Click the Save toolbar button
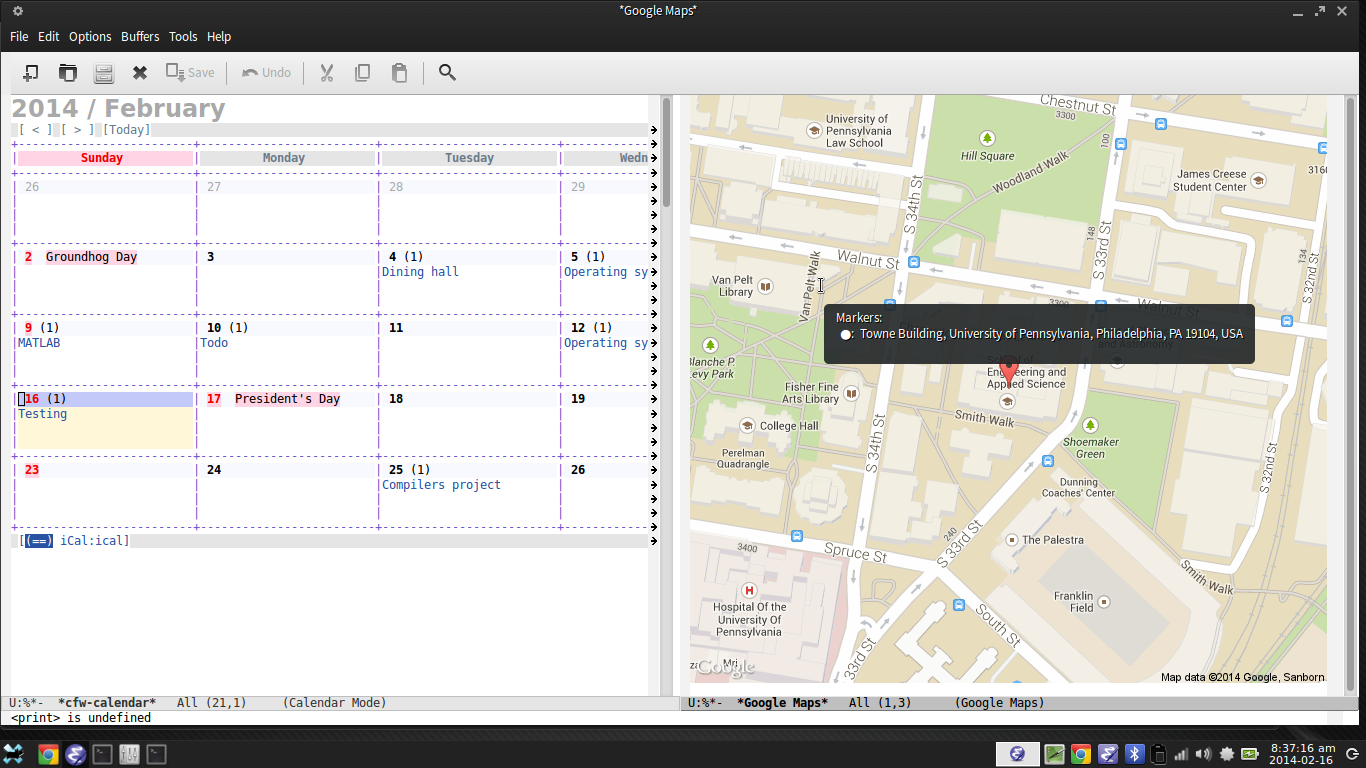 [190, 72]
